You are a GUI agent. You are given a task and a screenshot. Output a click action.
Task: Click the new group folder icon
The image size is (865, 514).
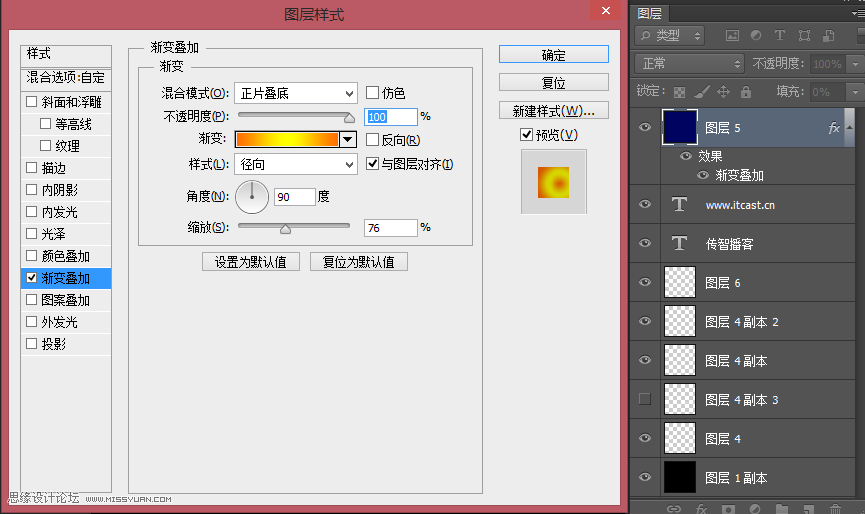pyautogui.click(x=782, y=508)
